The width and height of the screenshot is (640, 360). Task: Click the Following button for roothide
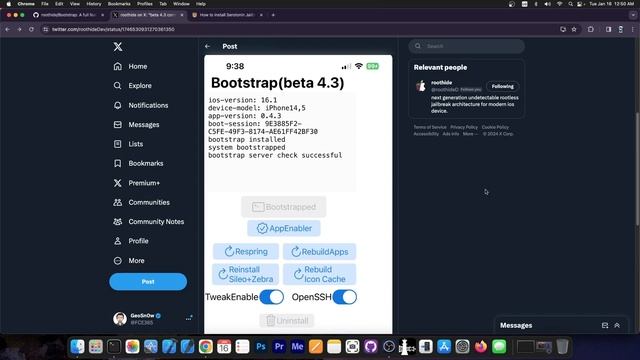(502, 86)
